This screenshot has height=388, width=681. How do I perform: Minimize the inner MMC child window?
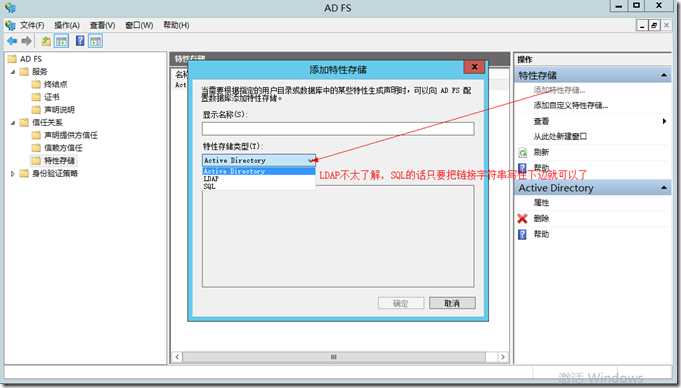point(642,25)
